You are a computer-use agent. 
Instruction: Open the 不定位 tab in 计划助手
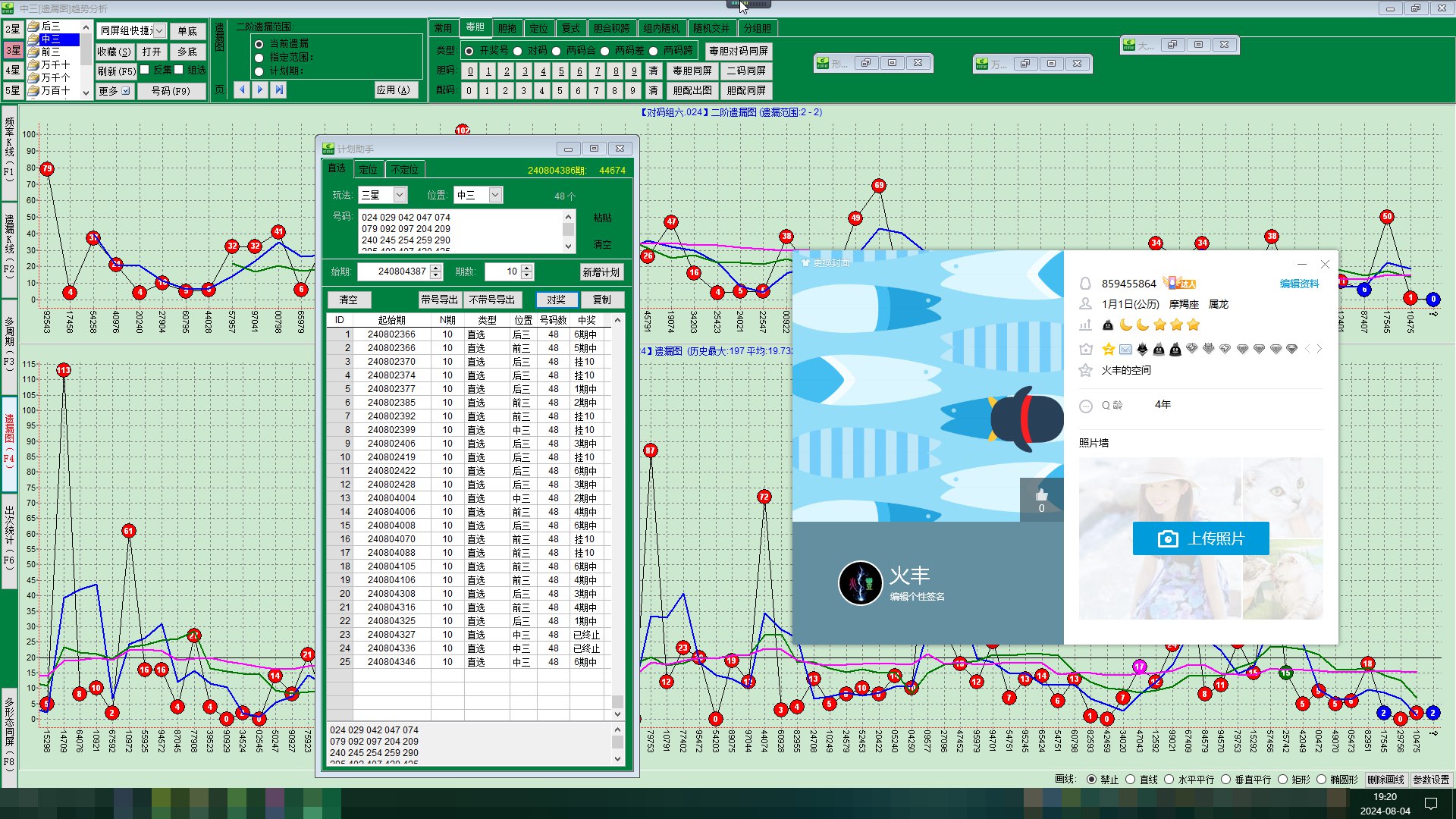click(x=405, y=169)
